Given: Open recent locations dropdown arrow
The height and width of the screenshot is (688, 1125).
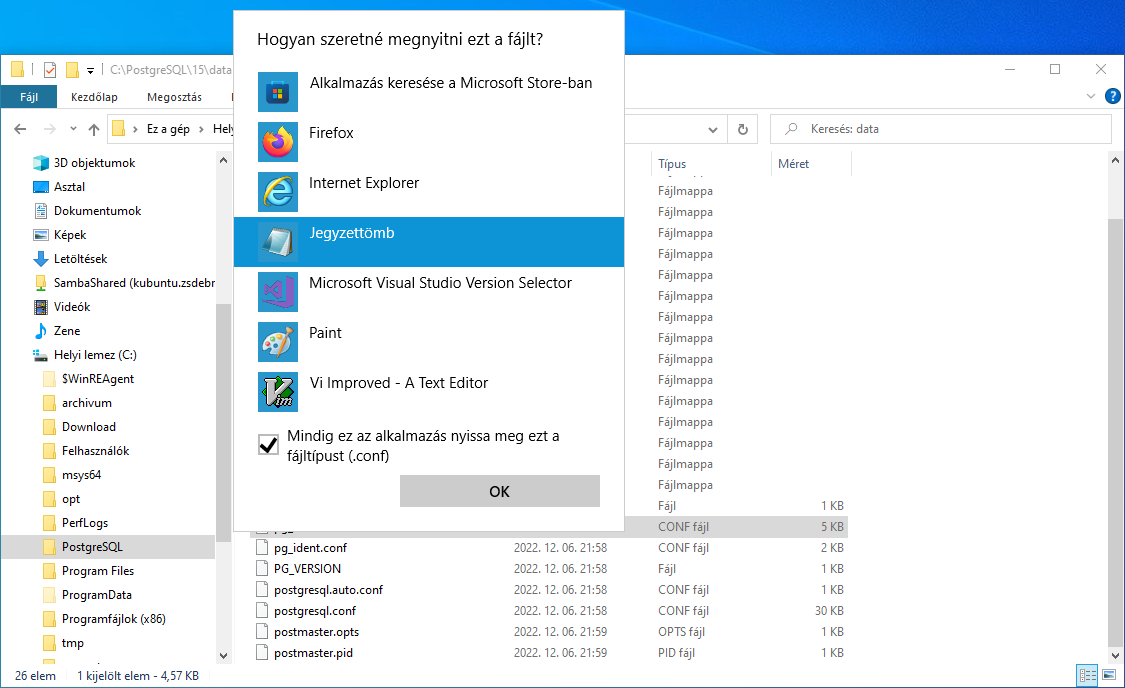Looking at the screenshot, I should 73,129.
